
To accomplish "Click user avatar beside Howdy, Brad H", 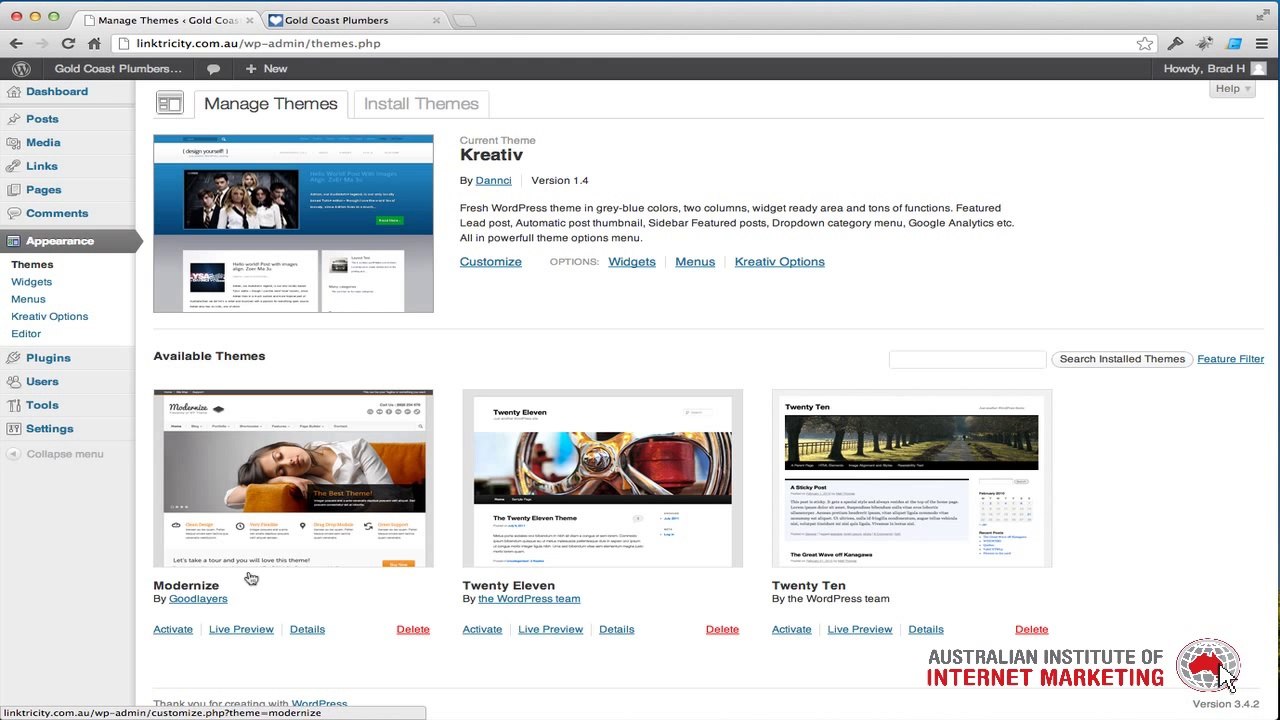I will (1258, 69).
